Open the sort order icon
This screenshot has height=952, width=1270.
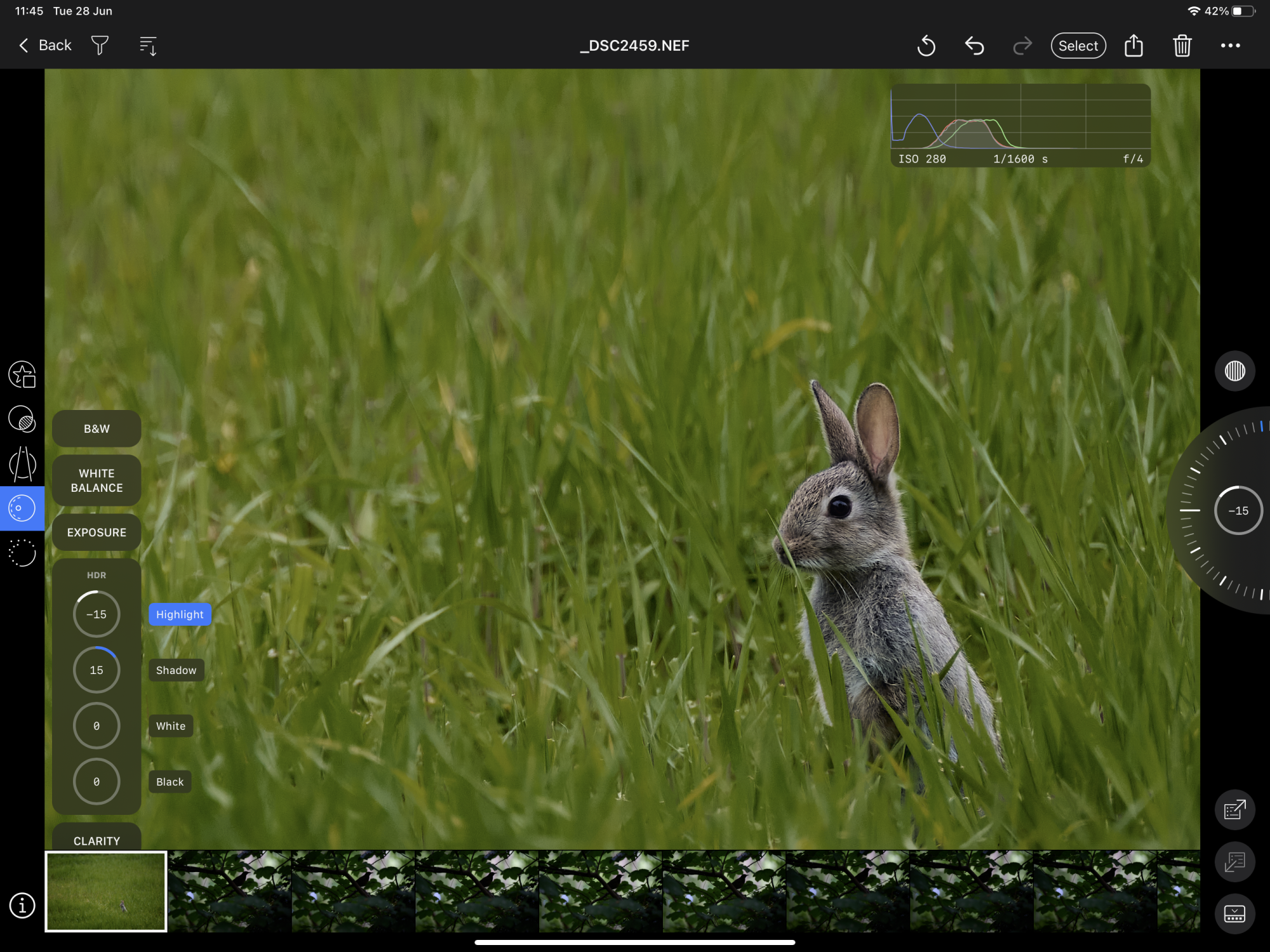tap(148, 46)
